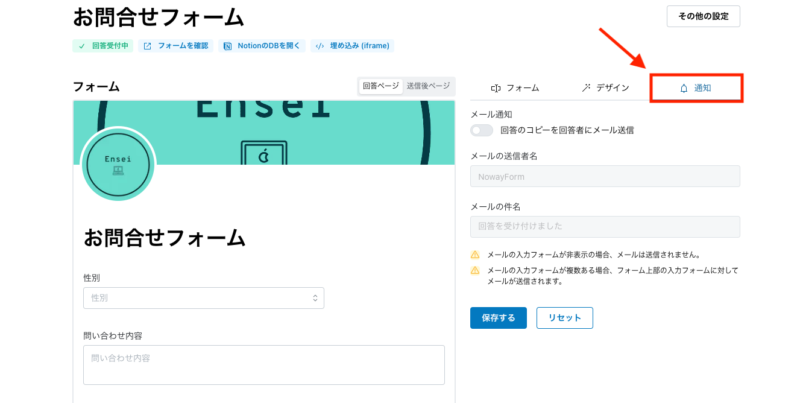Select the デザイン tab
This screenshot has width=800, height=403.
tap(605, 88)
